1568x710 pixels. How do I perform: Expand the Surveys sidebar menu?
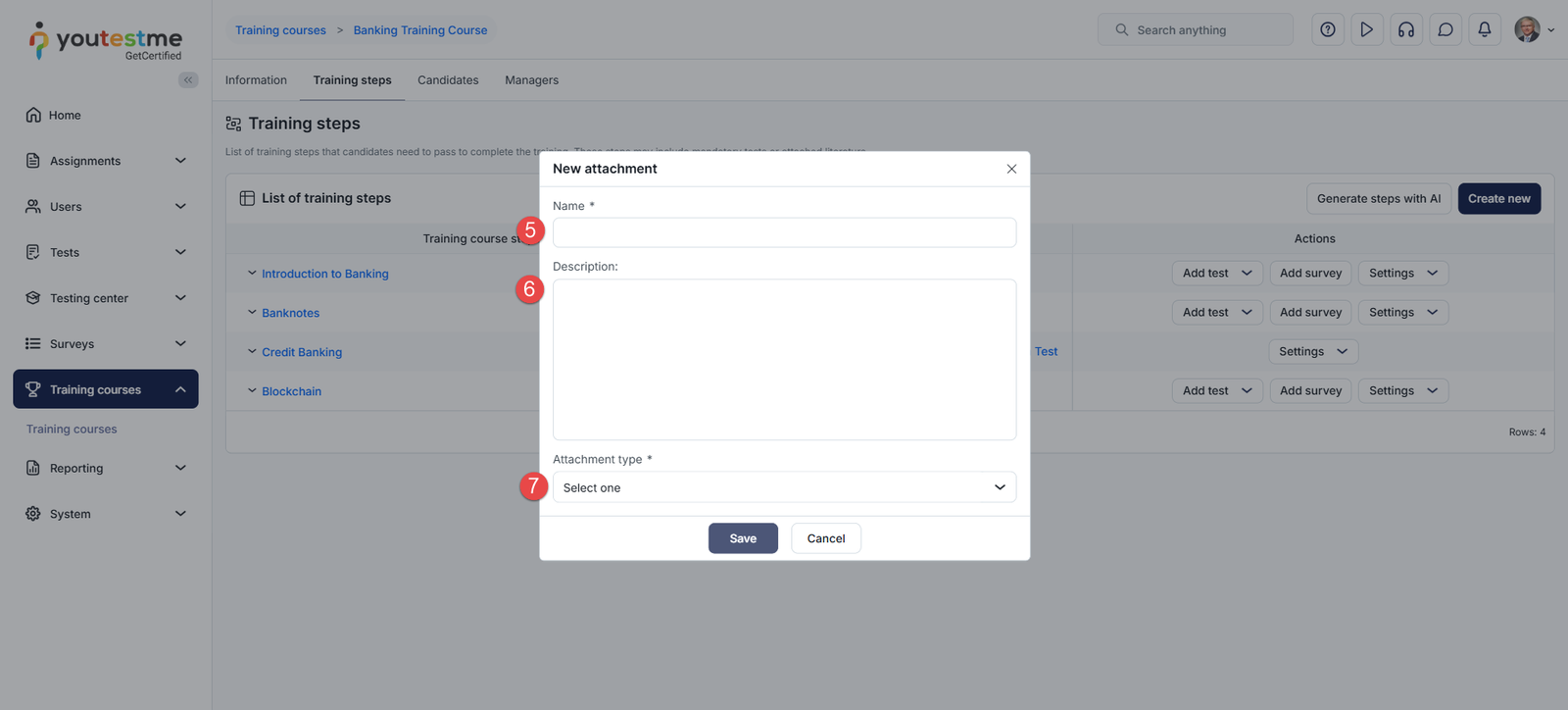106,343
